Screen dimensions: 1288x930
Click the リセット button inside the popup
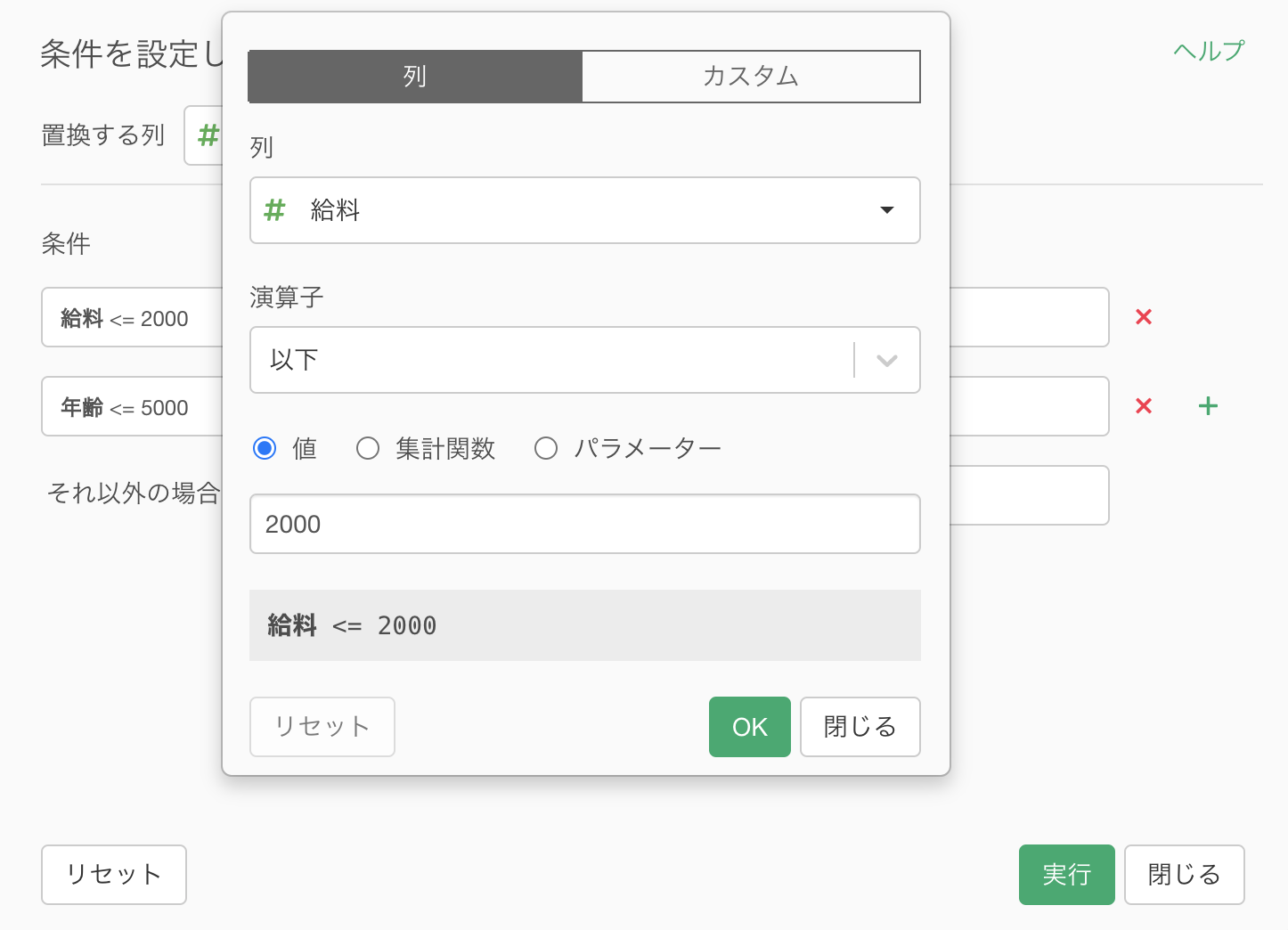(322, 727)
